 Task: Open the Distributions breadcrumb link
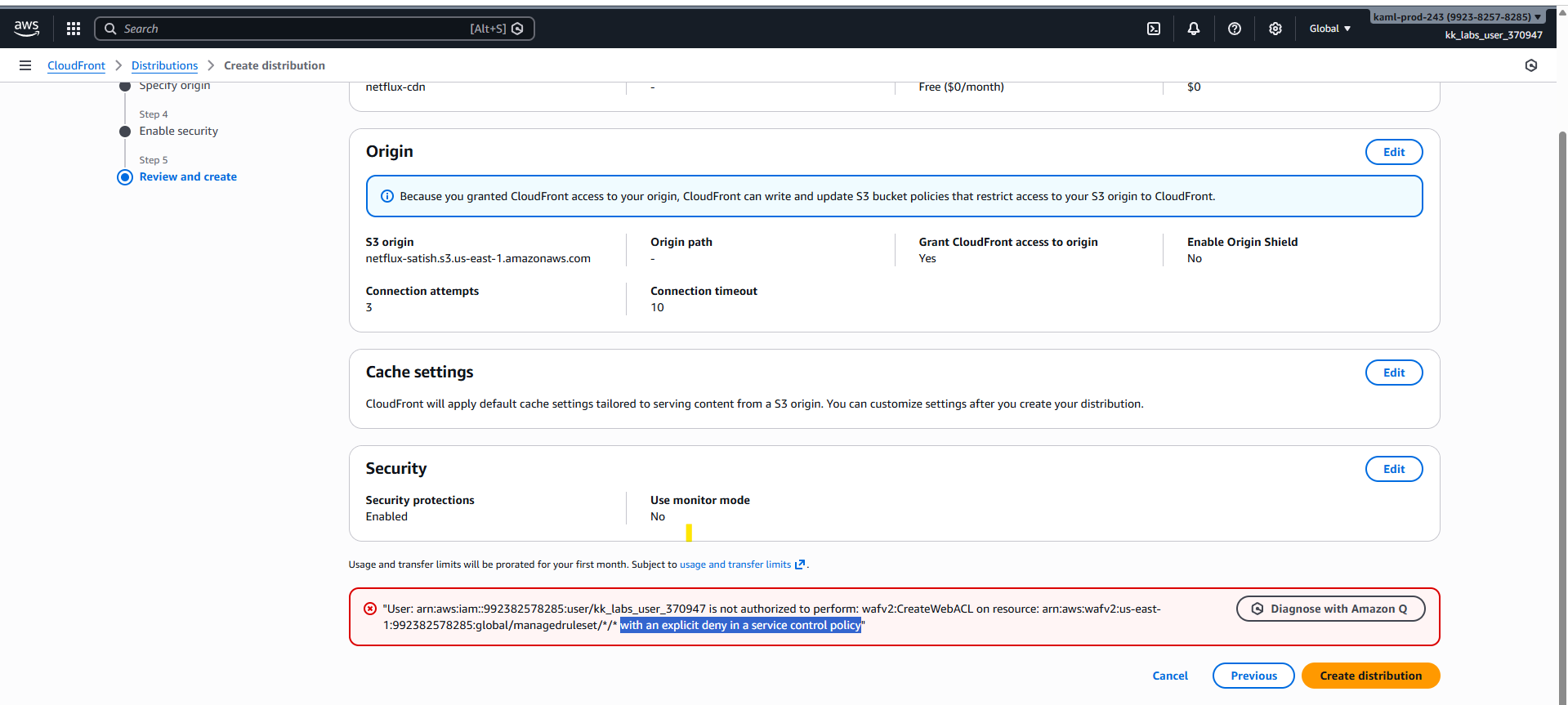click(x=164, y=65)
